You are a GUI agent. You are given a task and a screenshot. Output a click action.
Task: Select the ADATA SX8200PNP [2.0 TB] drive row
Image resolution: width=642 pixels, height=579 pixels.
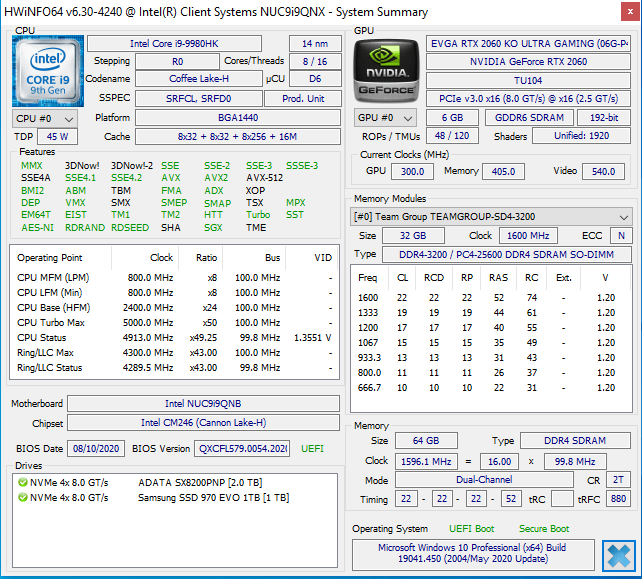(175, 483)
